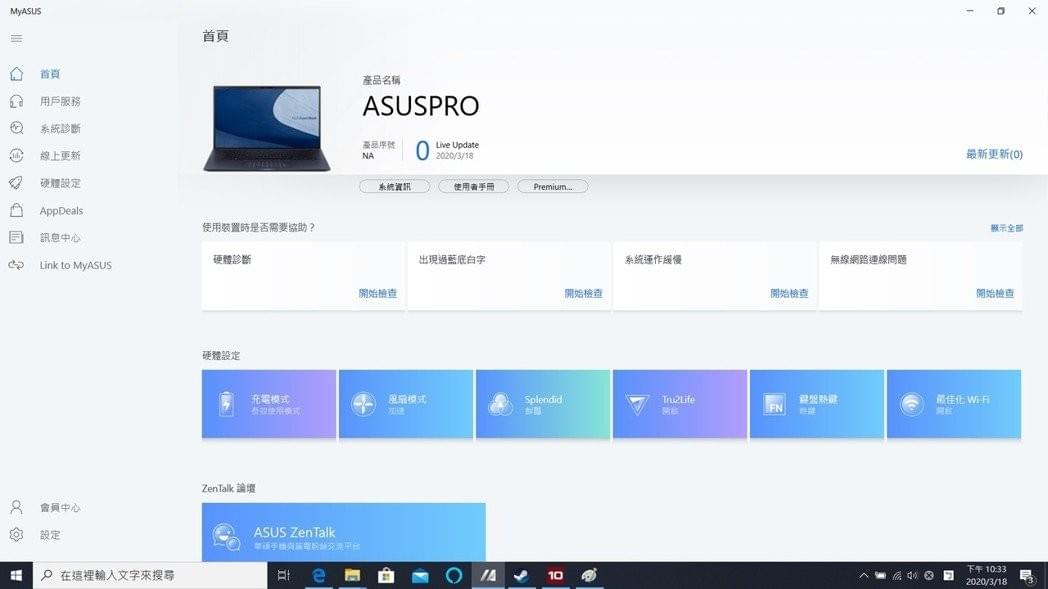Click the Premium... button
Viewport: 1048px width, 589px height.
point(553,187)
